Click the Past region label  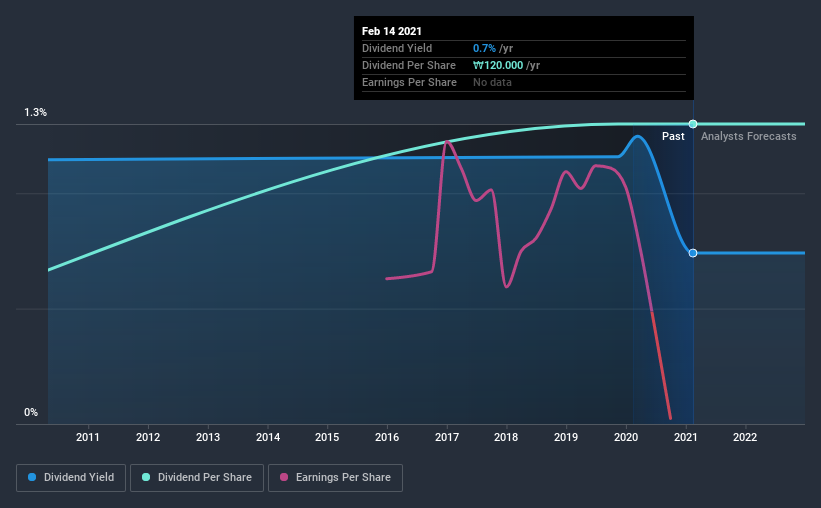(x=673, y=136)
